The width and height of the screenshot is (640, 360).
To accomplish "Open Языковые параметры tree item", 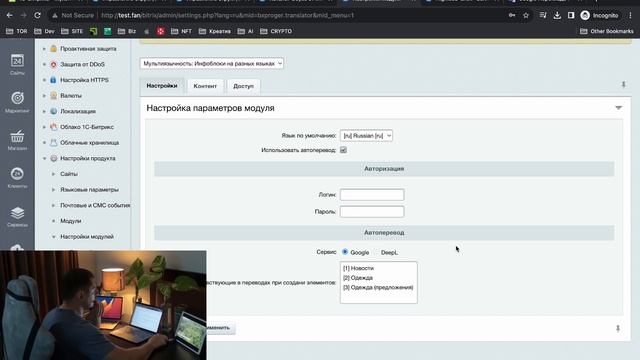I will 89,190.
